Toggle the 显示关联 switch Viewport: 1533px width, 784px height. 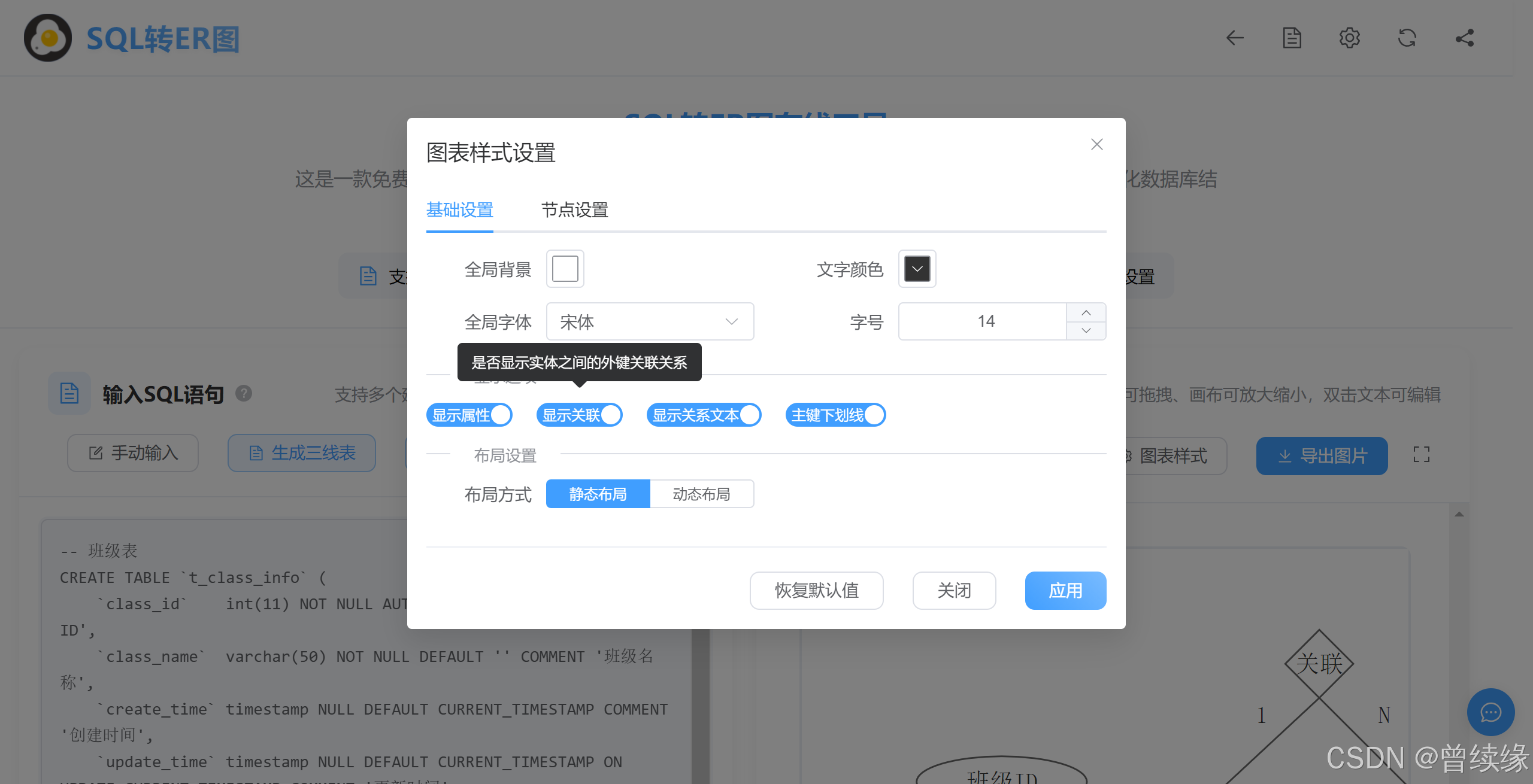tap(580, 415)
